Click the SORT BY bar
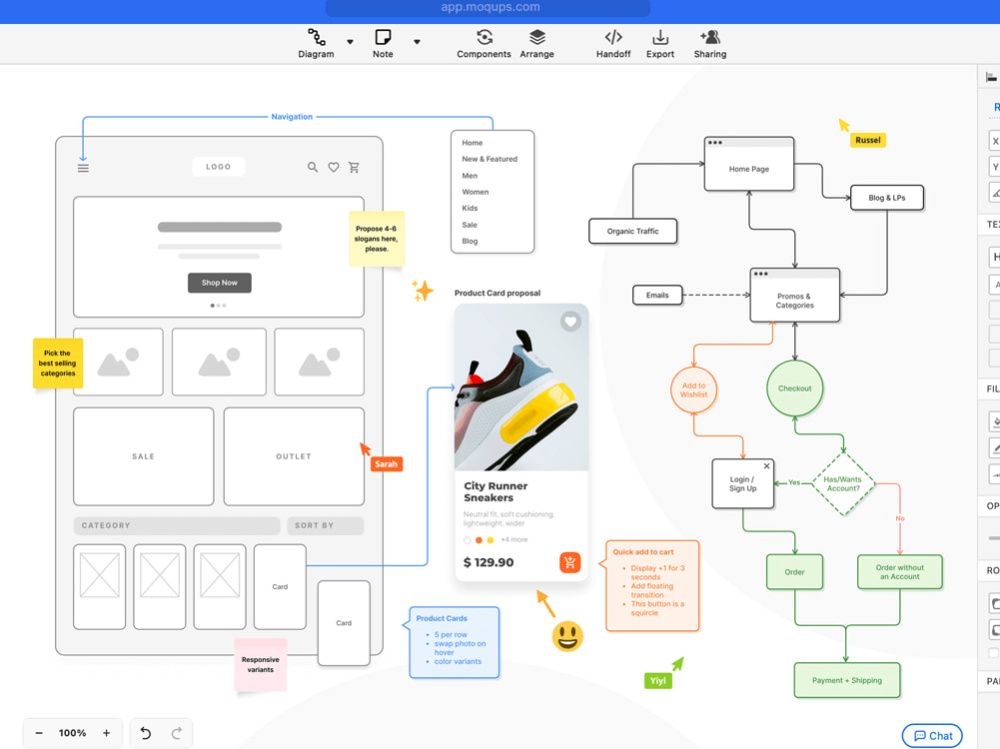The image size is (1000, 749). point(325,526)
